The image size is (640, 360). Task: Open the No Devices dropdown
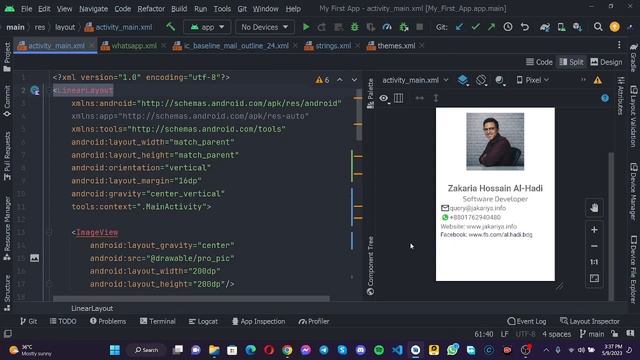[264, 27]
